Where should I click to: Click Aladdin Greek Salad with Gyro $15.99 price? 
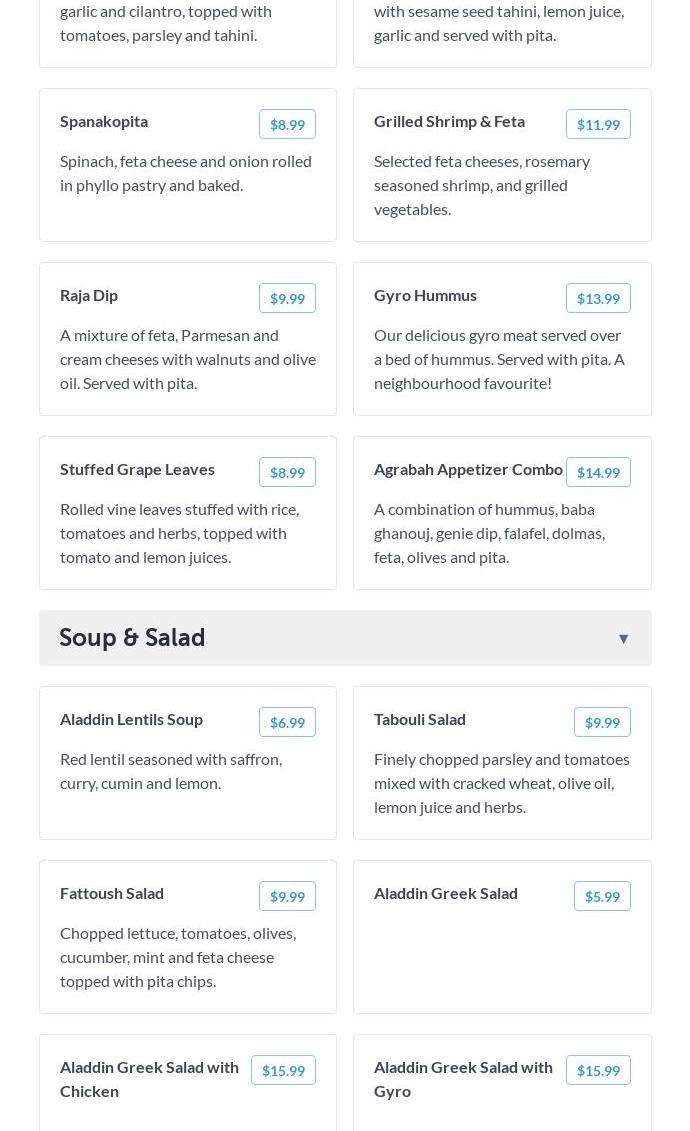(x=598, y=1071)
